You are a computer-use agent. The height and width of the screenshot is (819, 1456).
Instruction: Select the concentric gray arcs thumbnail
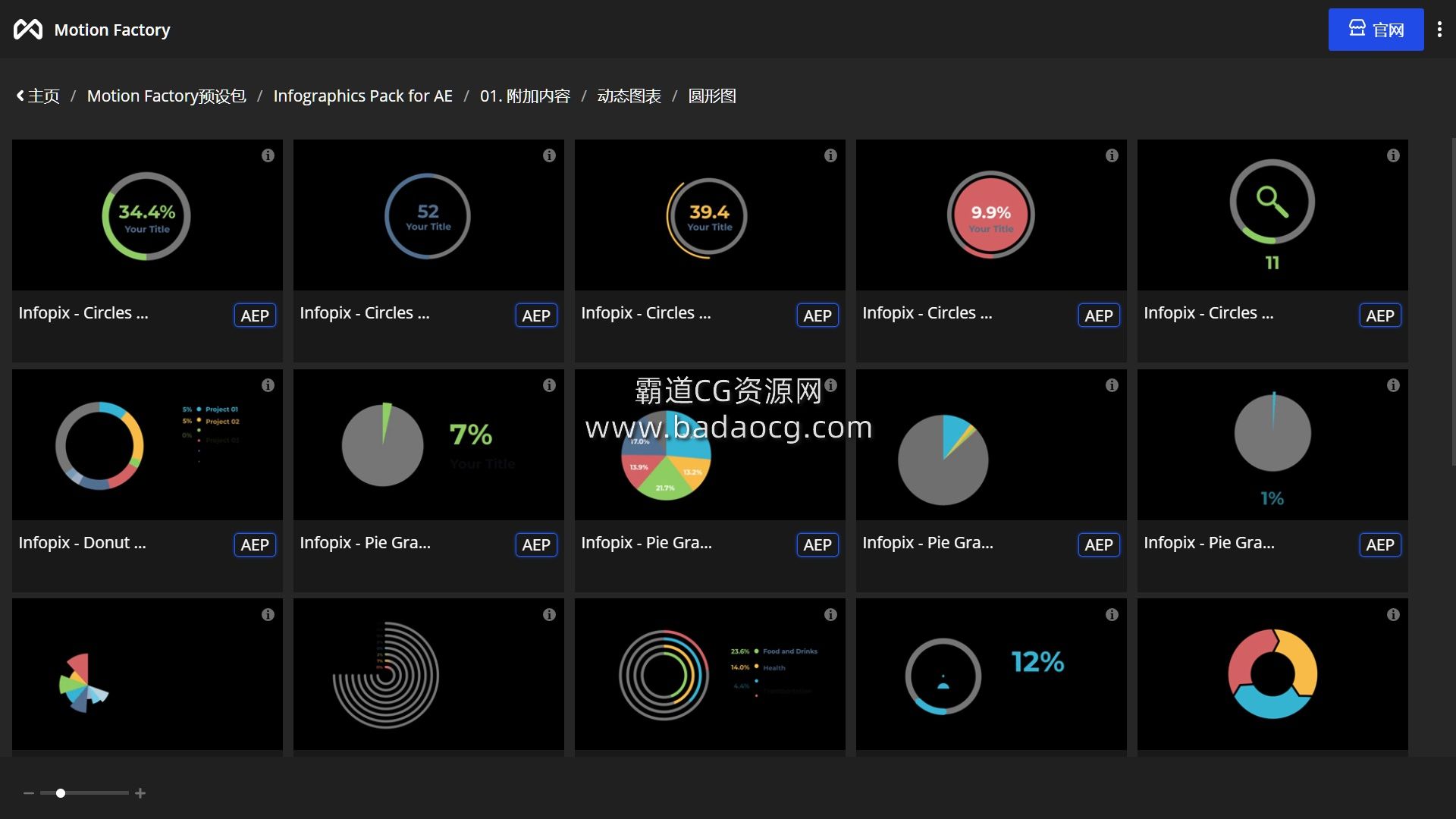(x=428, y=675)
